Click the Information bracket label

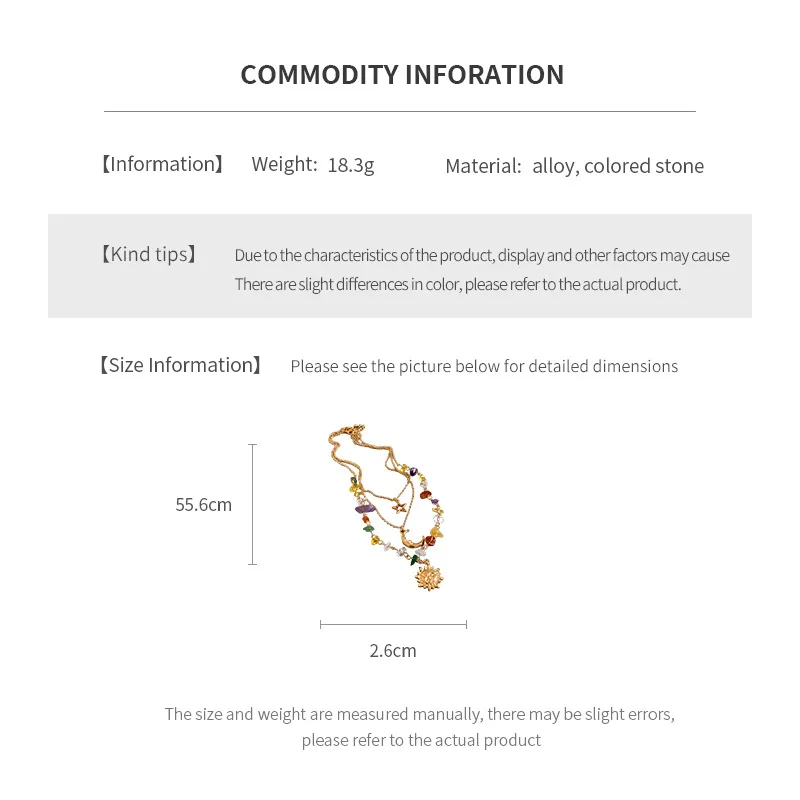162,164
